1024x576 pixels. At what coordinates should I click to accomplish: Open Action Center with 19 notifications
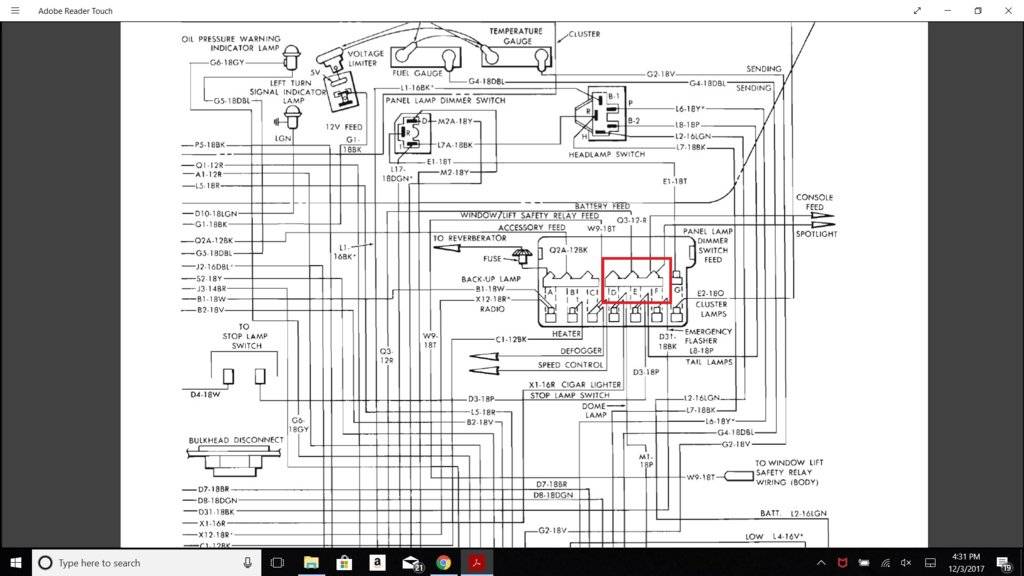[1007, 562]
